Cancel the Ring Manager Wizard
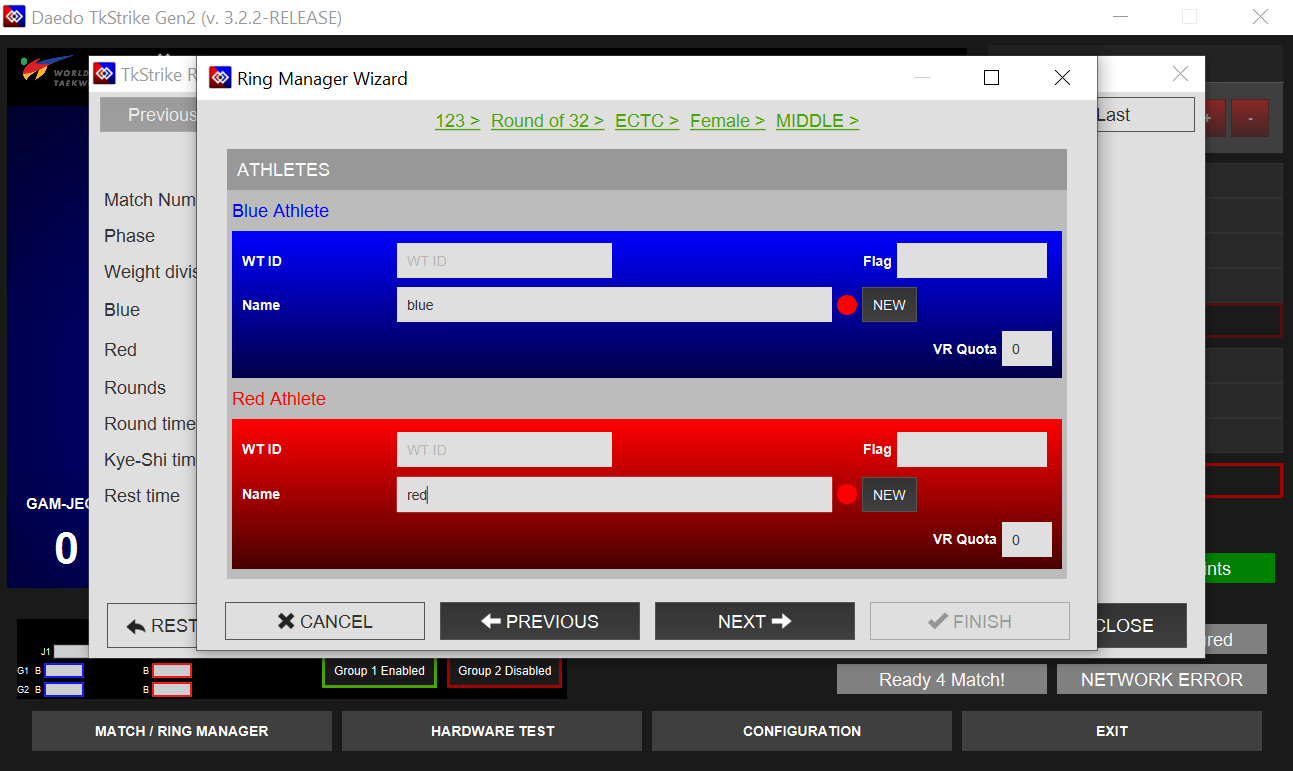Screen dimensions: 1293x771 324,621
